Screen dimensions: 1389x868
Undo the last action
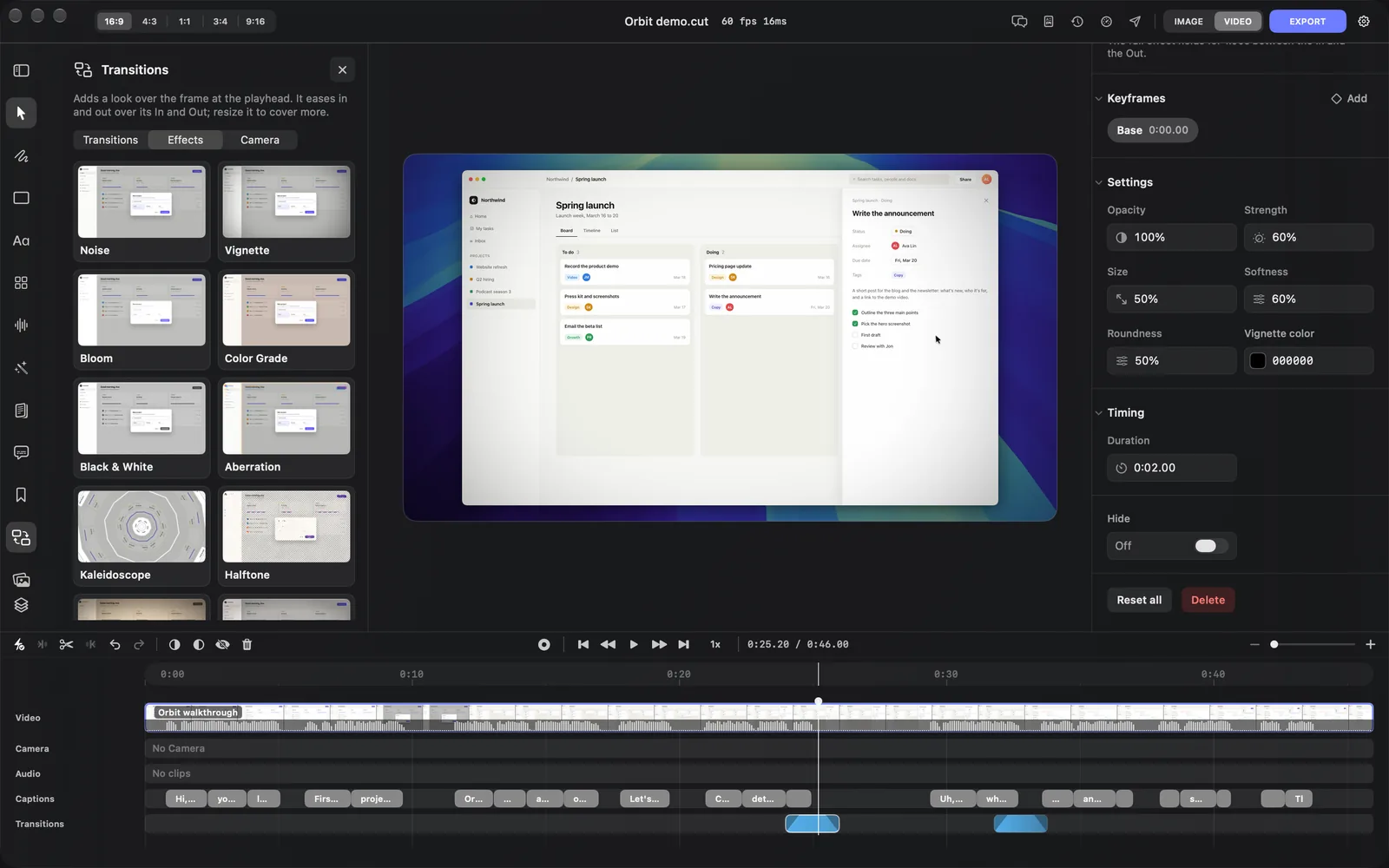(115, 644)
